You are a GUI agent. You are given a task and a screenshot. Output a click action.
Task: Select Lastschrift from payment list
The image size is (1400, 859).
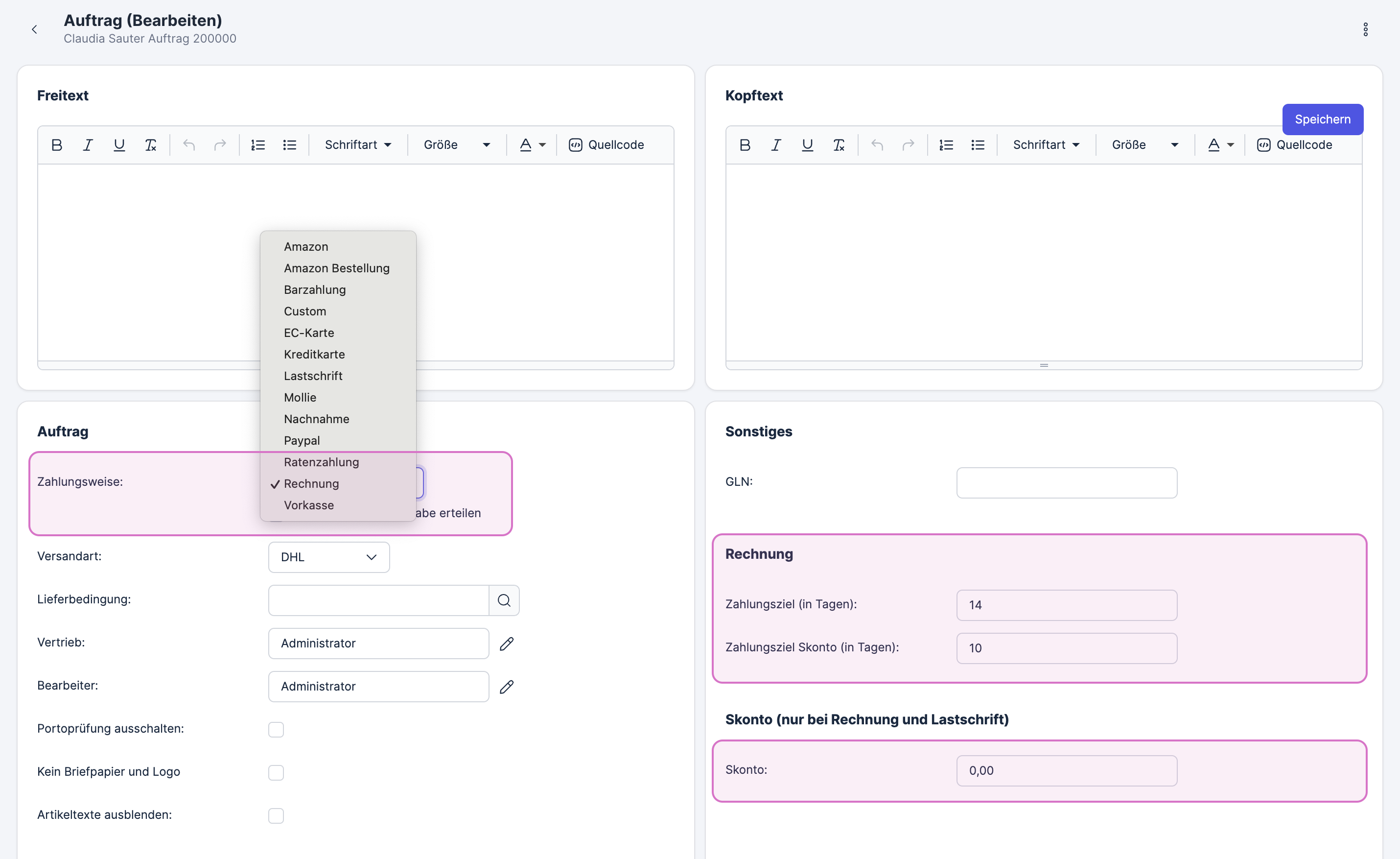click(313, 376)
